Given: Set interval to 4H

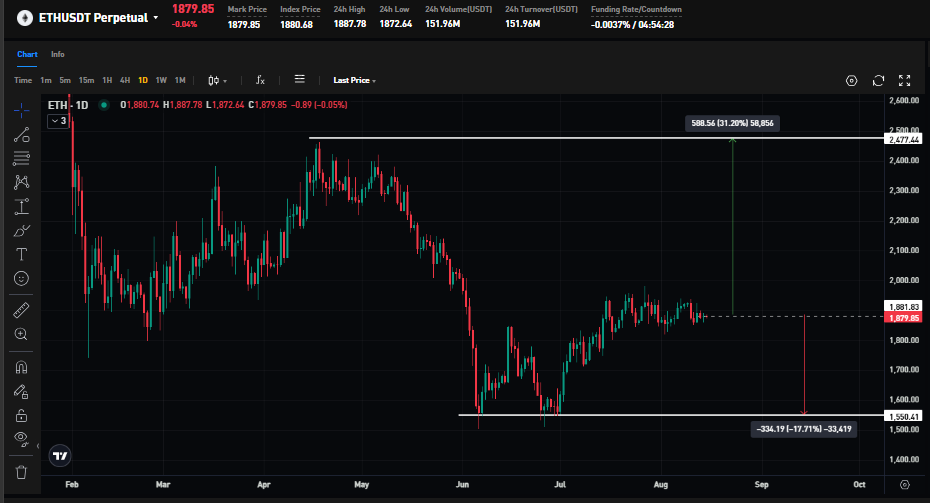Looking at the screenshot, I should [x=125, y=80].
